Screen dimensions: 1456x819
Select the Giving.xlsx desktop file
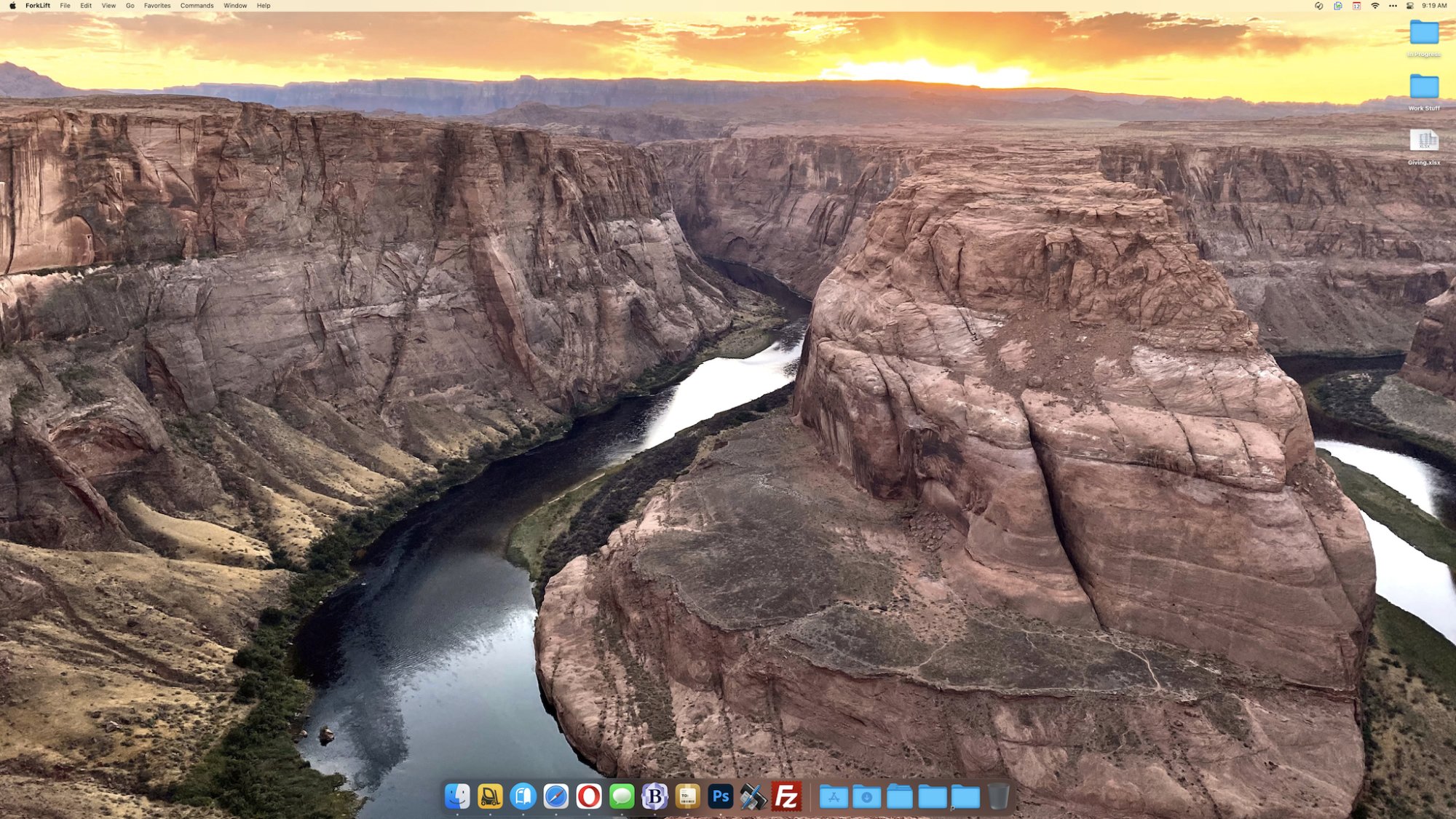pyautogui.click(x=1424, y=141)
